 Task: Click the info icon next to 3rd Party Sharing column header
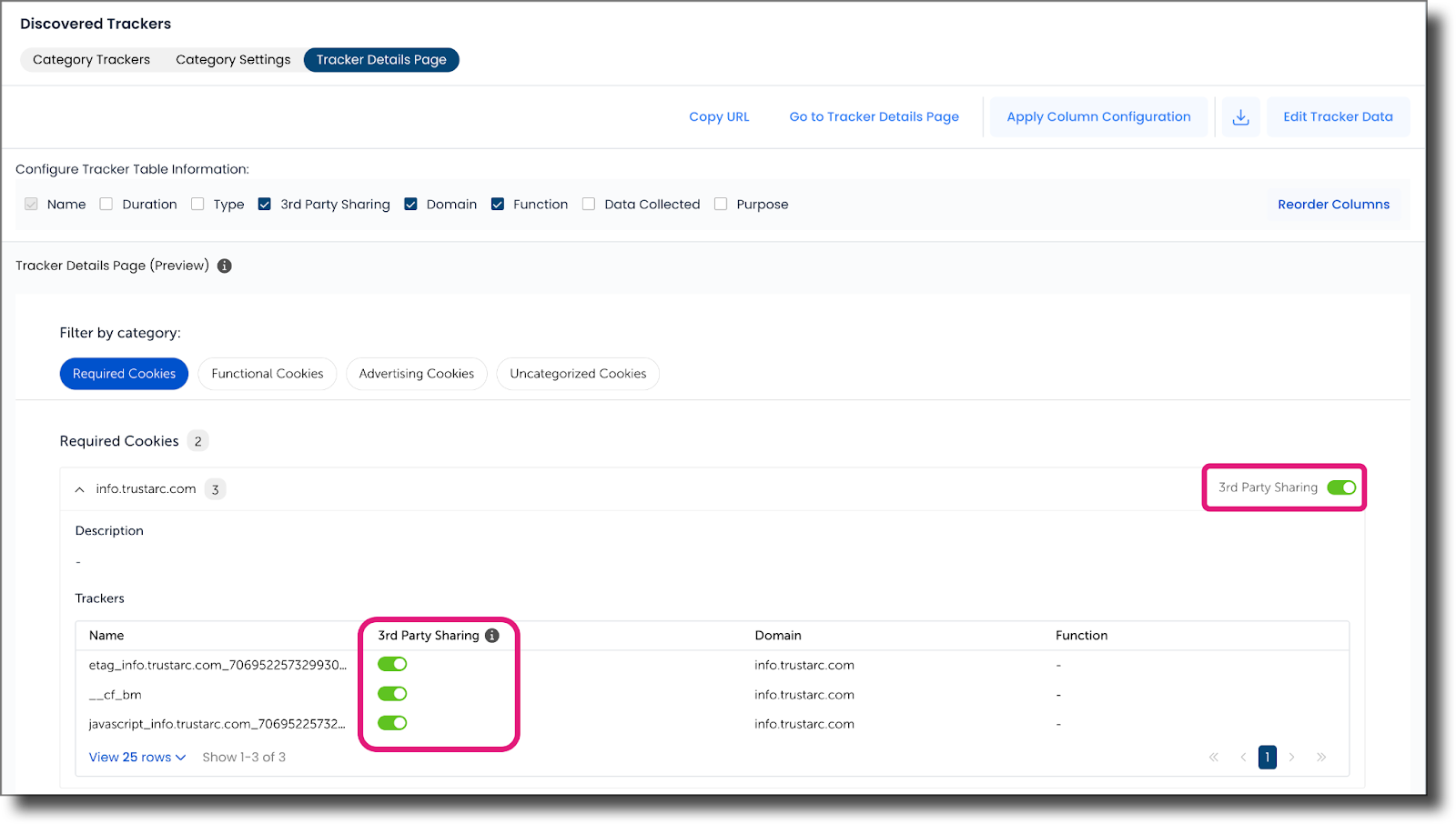(491, 636)
